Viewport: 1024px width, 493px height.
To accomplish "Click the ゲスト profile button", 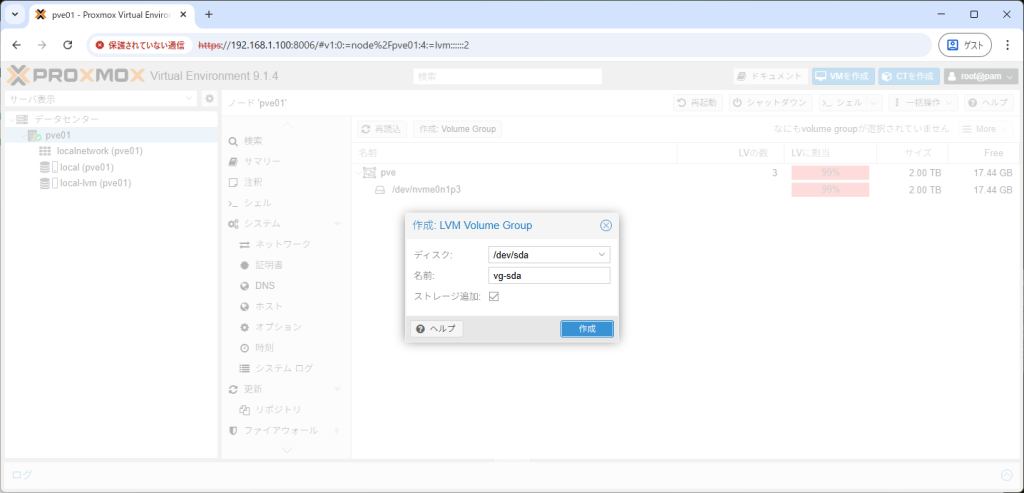I will [x=965, y=45].
